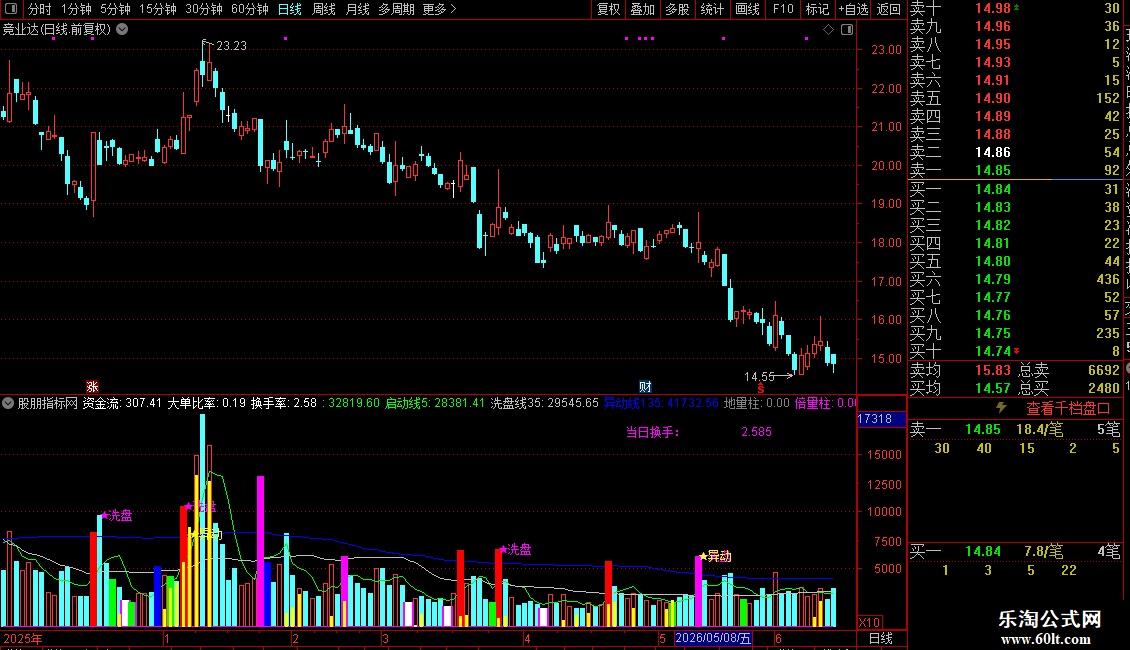This screenshot has width=1130, height=650.
Task: Click the 换手率 2.58 readout
Action: pyautogui.click(x=283, y=403)
